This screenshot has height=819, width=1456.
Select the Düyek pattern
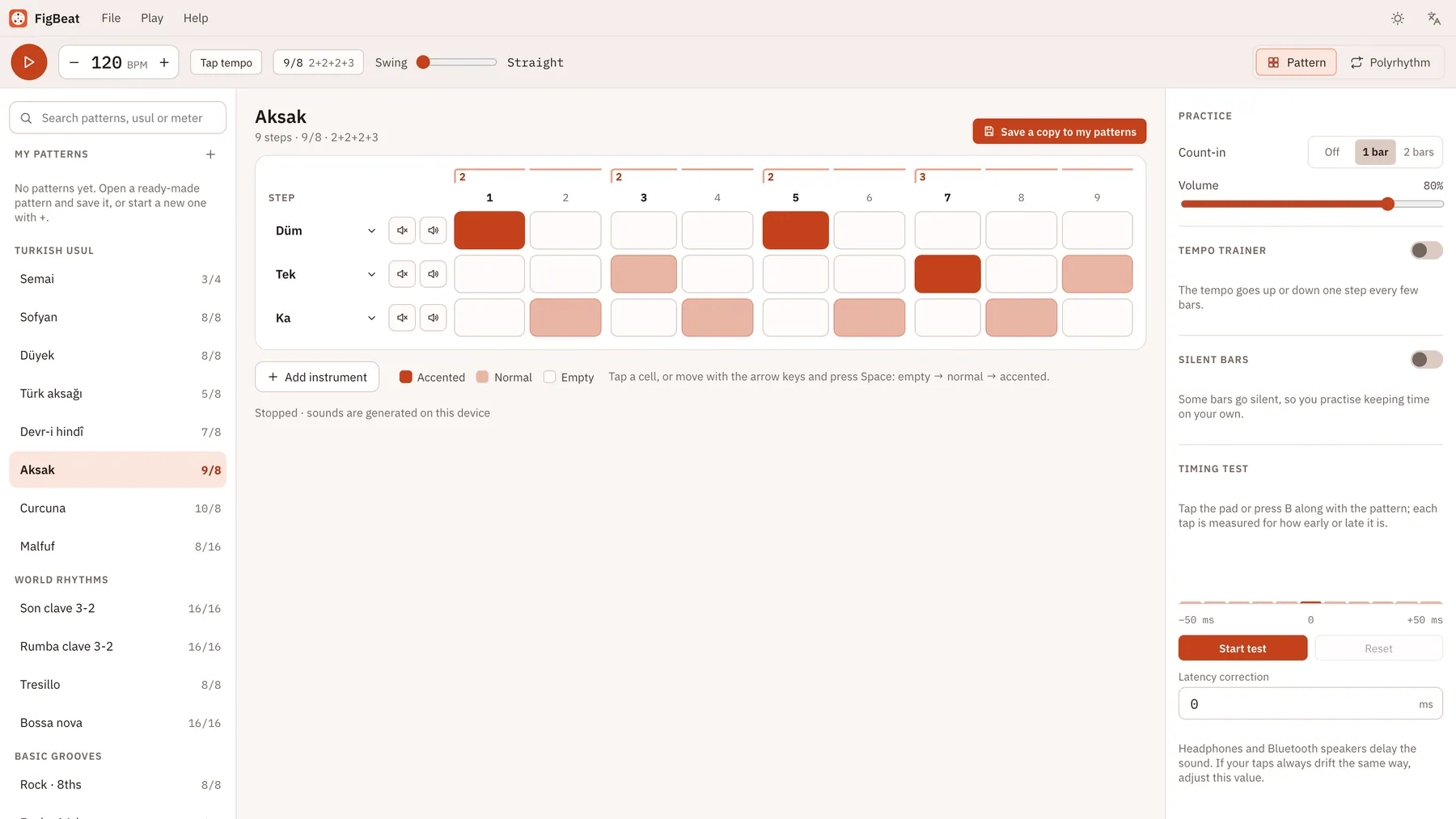tap(118, 356)
